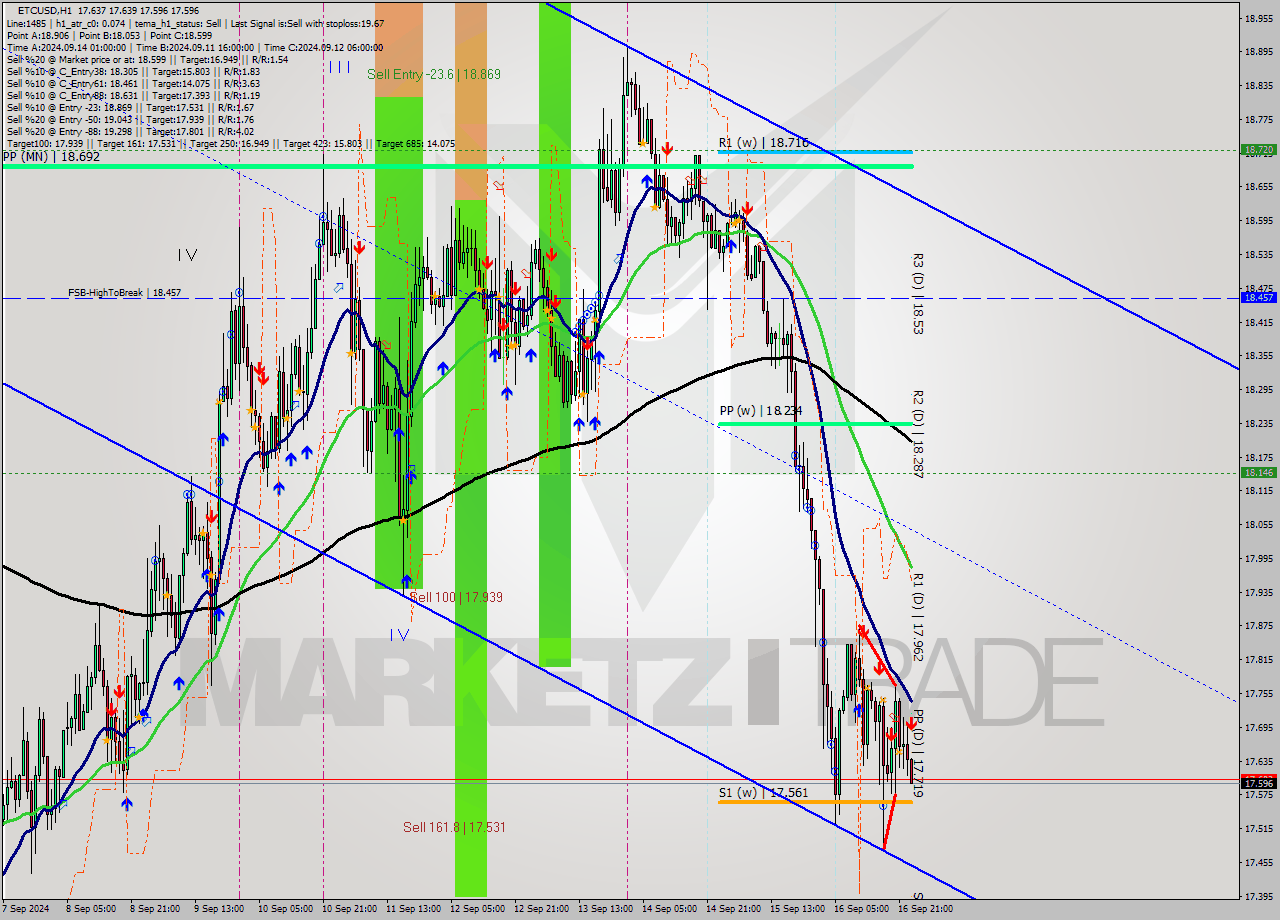Select the 13 Sep 13:00 time label
This screenshot has width=1280, height=920.
click(x=605, y=909)
